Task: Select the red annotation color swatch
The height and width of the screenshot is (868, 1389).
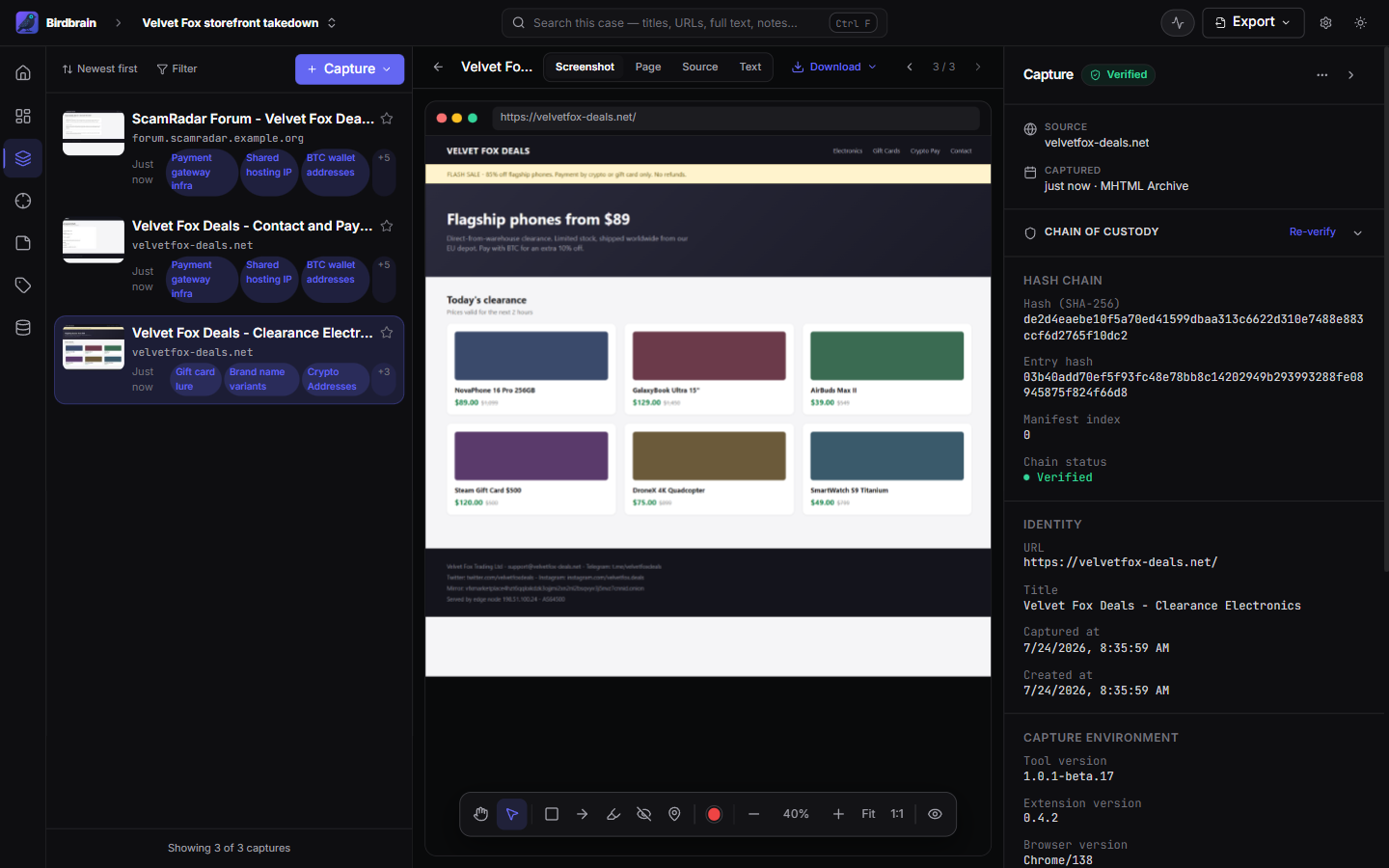Action: coord(714,814)
